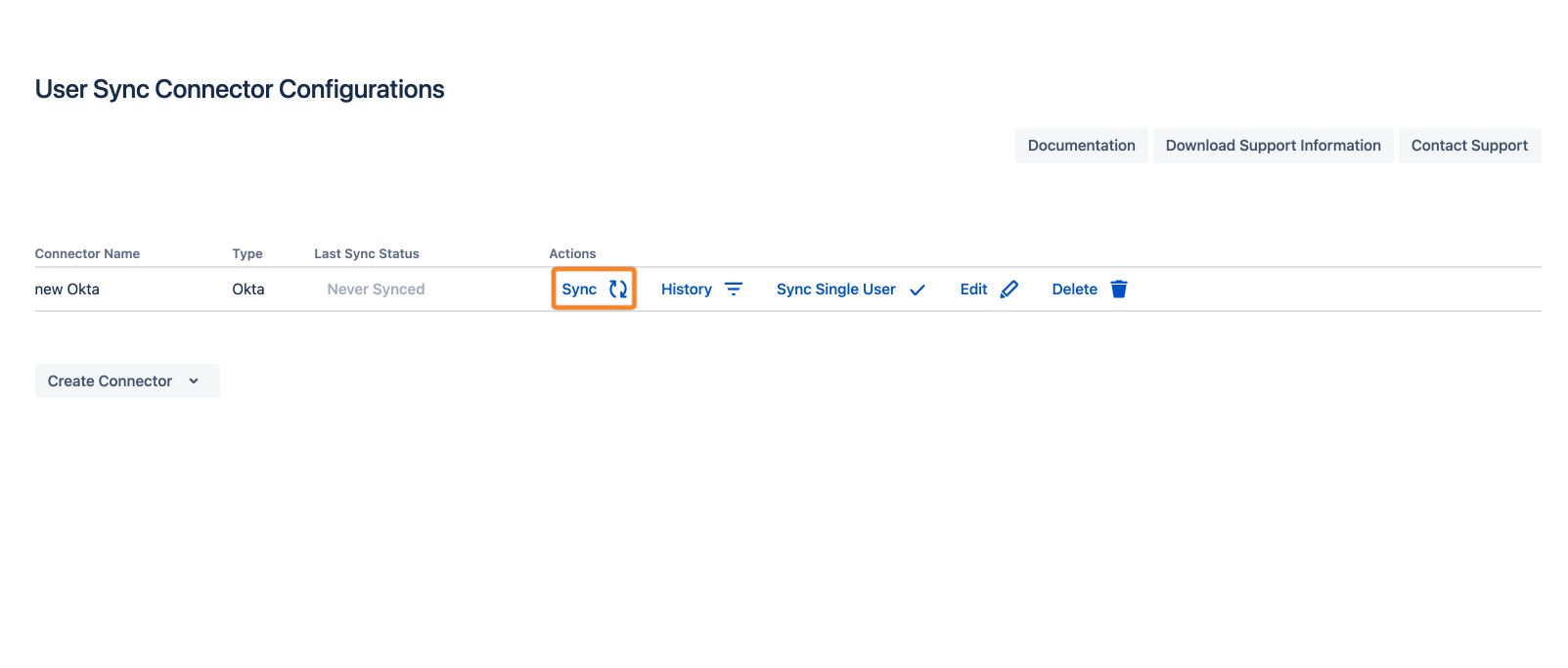Click the Never Synced status text

[376, 289]
